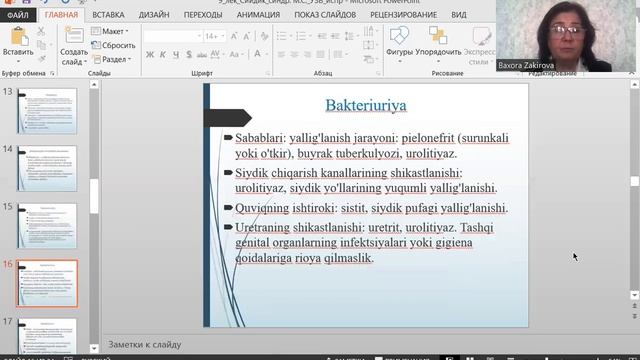Select slide 14 thumbnail

[x=47, y=168]
